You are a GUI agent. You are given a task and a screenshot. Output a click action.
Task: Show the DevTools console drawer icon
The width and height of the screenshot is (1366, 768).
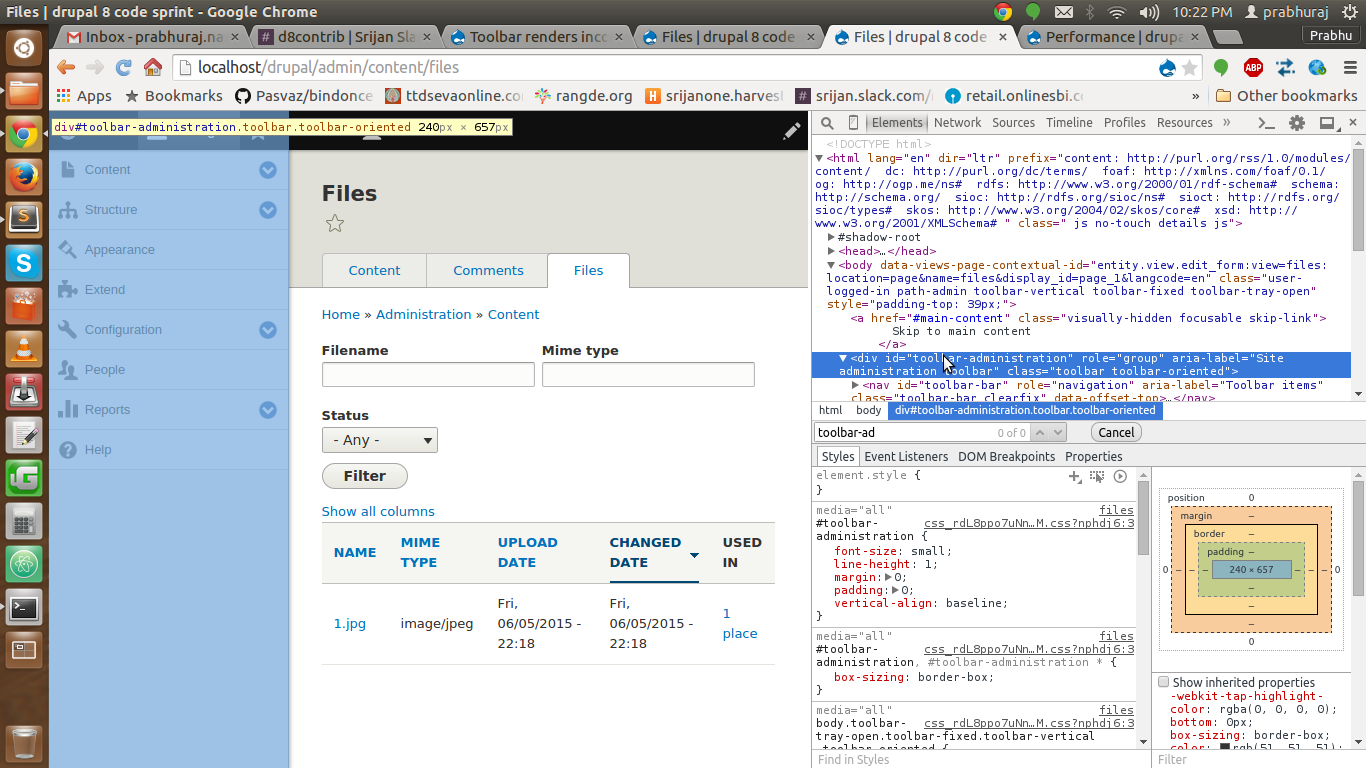tap(1266, 123)
